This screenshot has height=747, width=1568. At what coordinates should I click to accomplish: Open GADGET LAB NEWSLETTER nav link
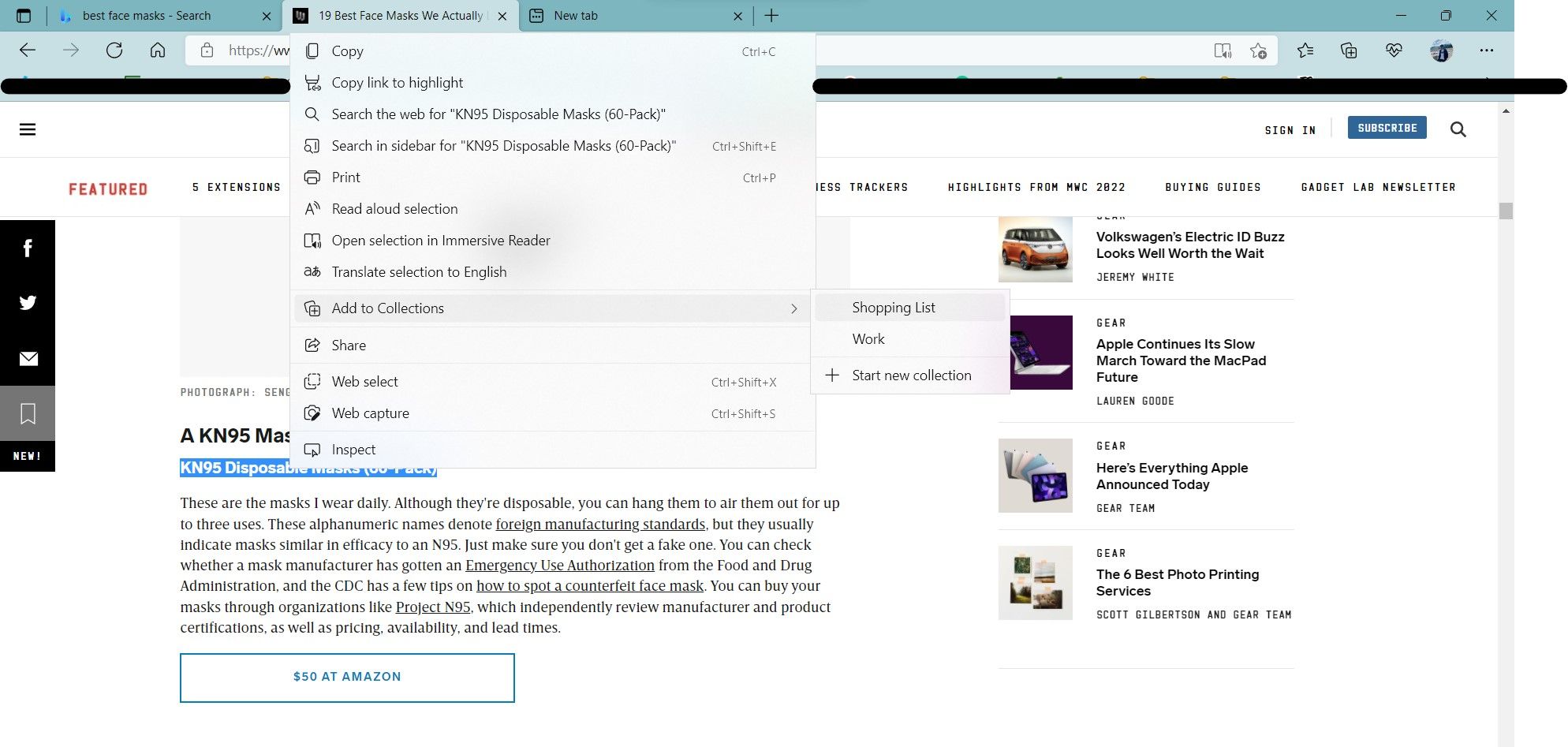pos(1378,188)
